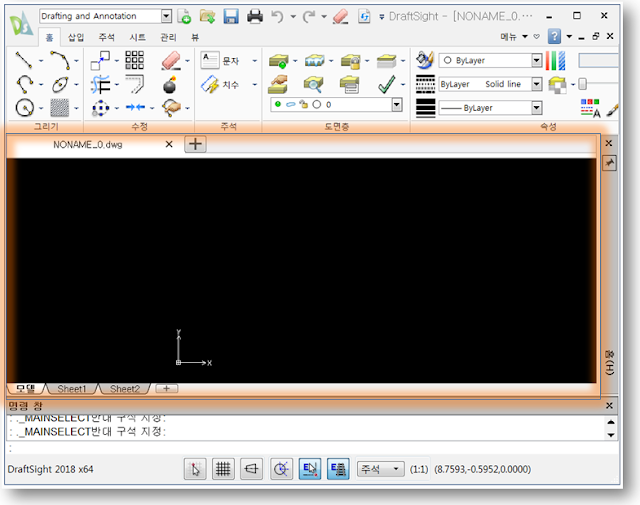Switch to the 시트 ribbon tab
Image resolution: width=640 pixels, height=505 pixels.
coord(138,38)
